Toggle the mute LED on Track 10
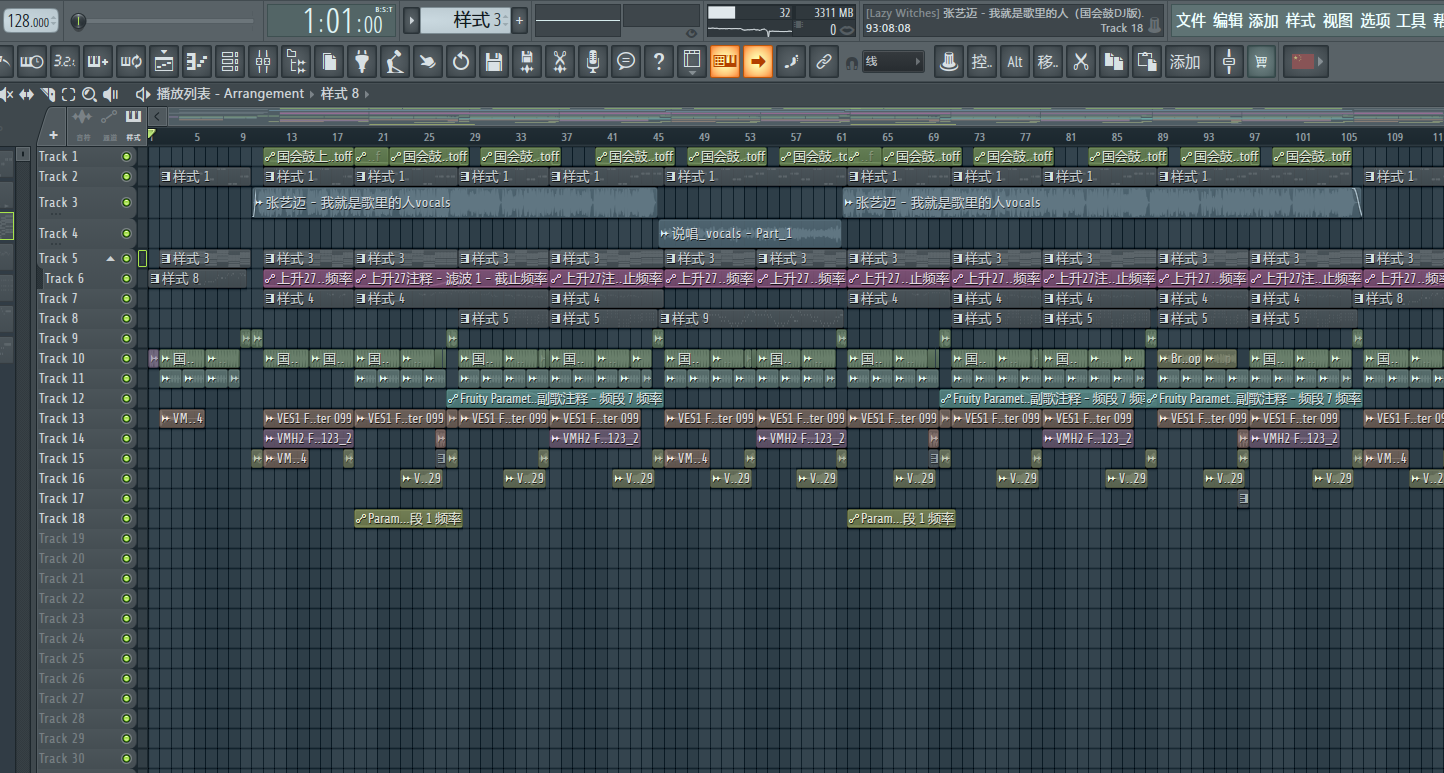Image resolution: width=1444 pixels, height=773 pixels. coord(126,358)
